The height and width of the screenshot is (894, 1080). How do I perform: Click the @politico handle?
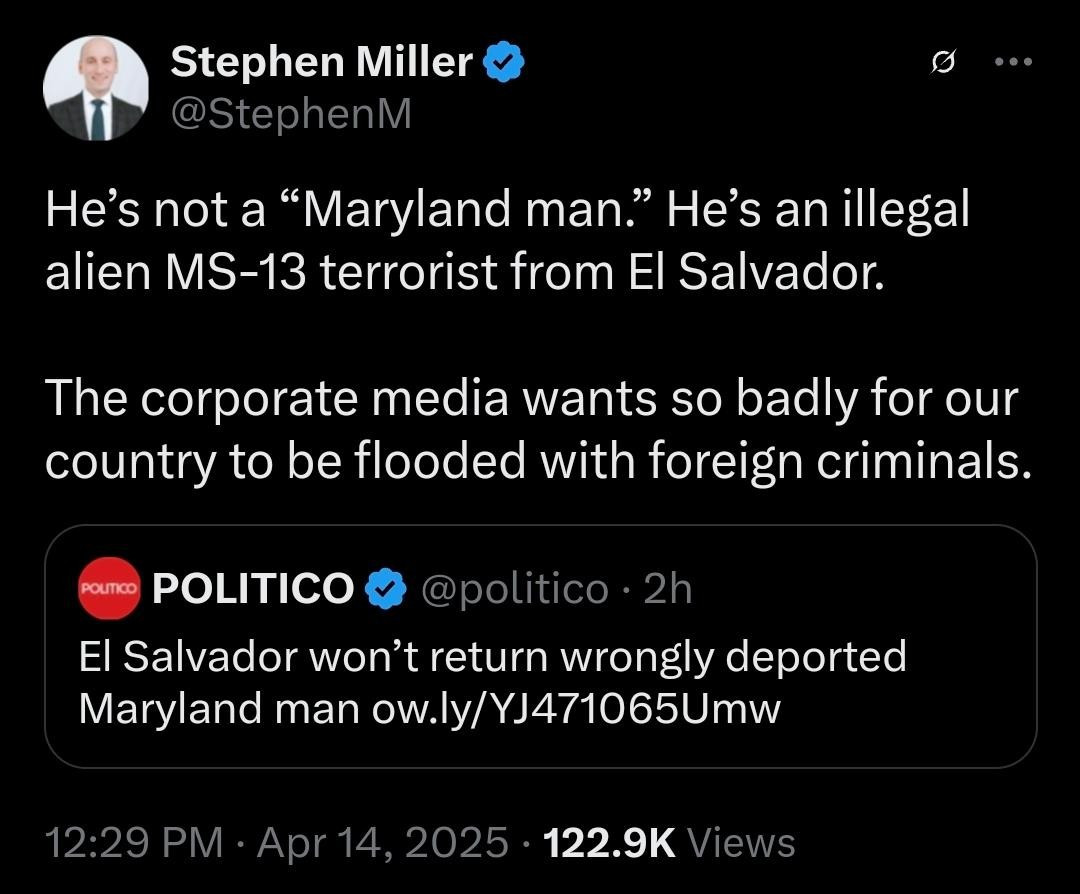coord(515,590)
